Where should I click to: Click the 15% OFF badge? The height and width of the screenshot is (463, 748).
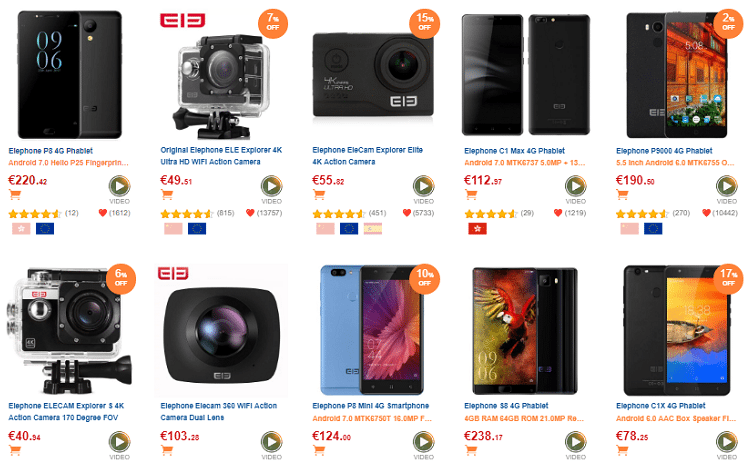[424, 22]
